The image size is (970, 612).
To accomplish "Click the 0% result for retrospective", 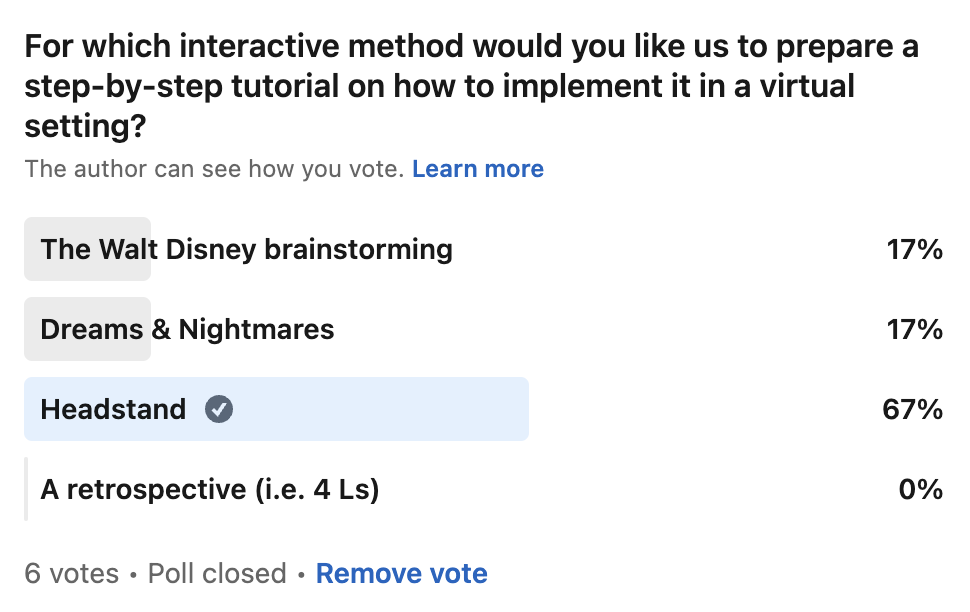I will pos(921,489).
